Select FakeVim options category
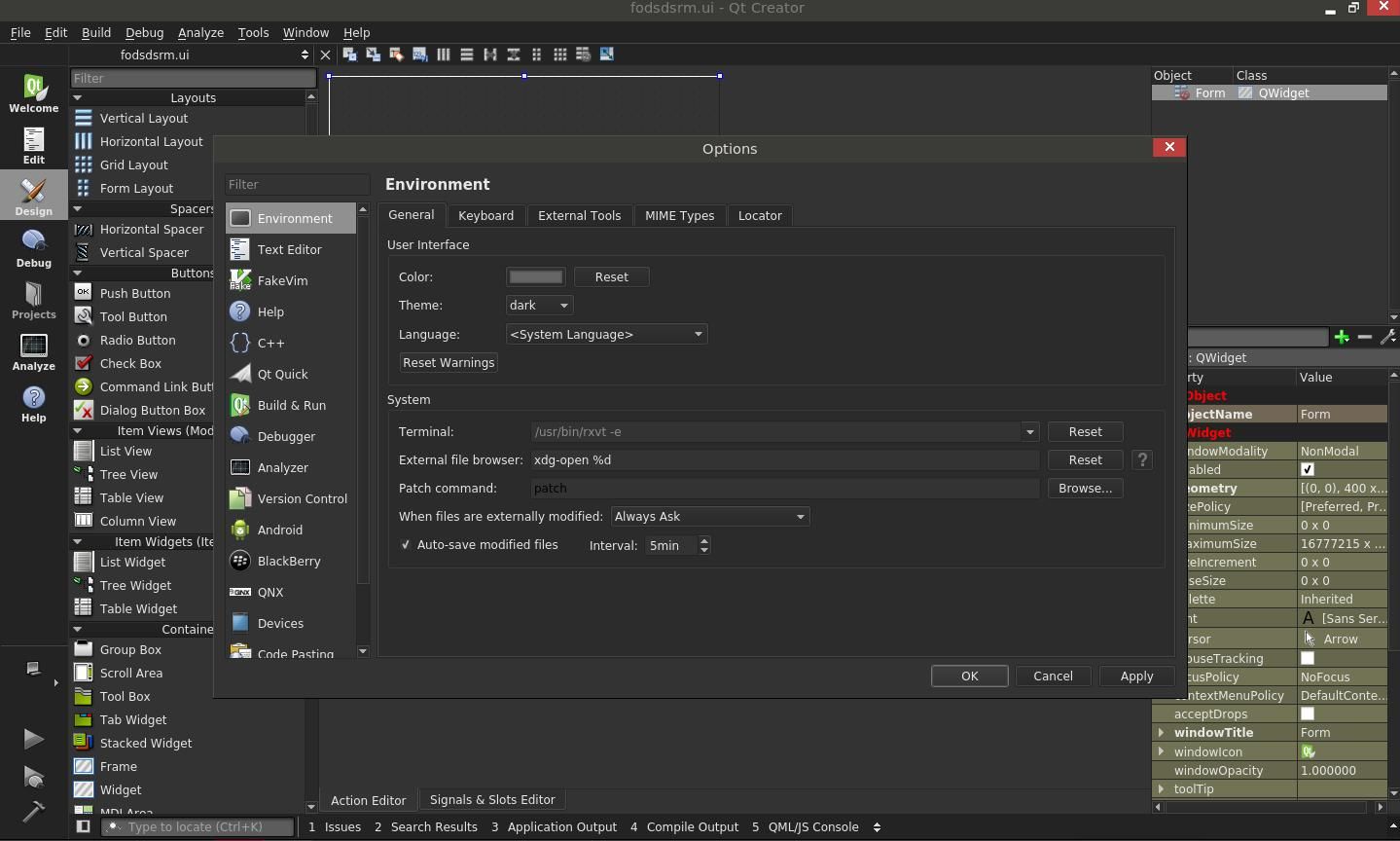 282,280
